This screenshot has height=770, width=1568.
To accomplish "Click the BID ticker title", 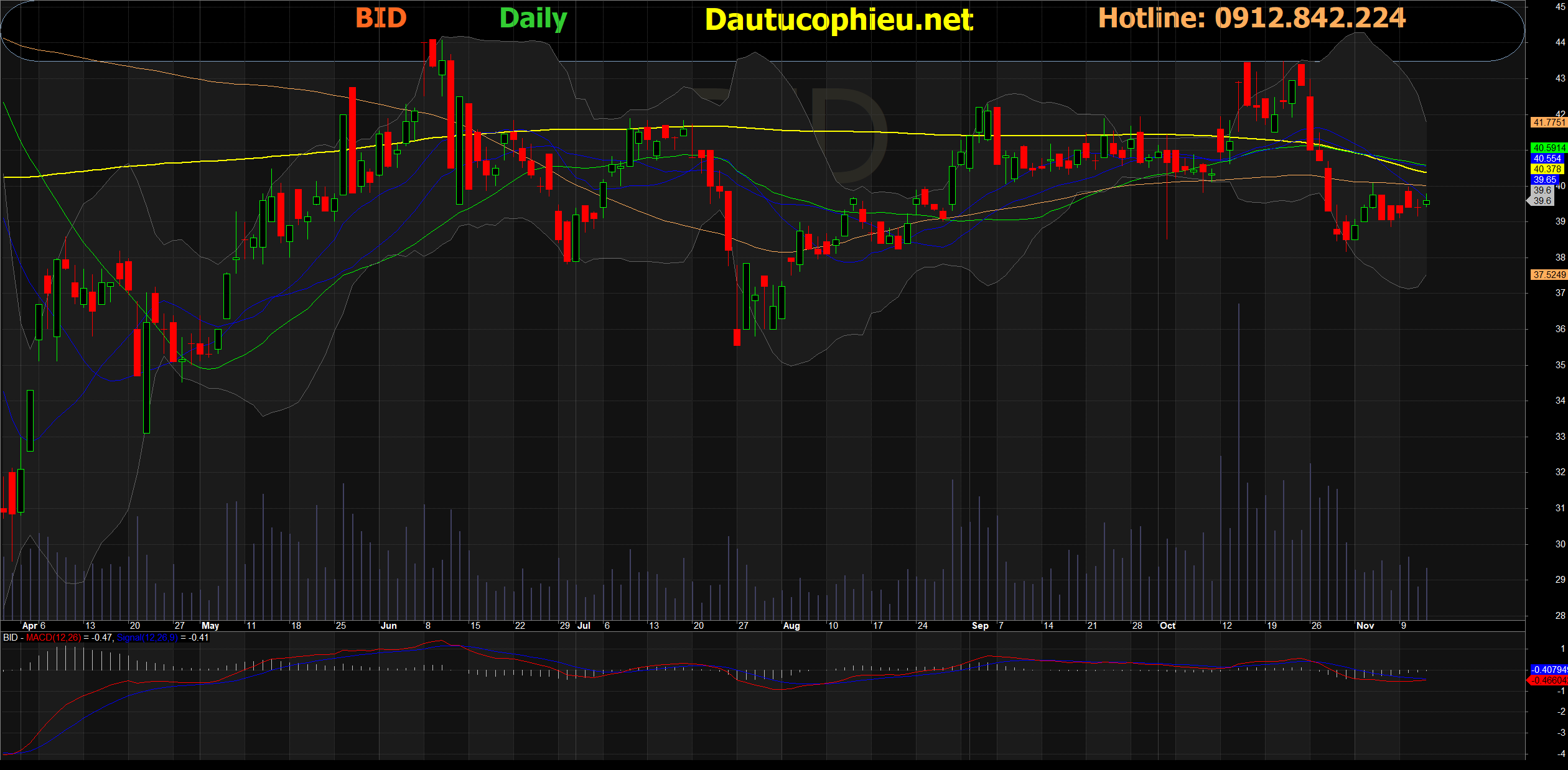I will (381, 18).
